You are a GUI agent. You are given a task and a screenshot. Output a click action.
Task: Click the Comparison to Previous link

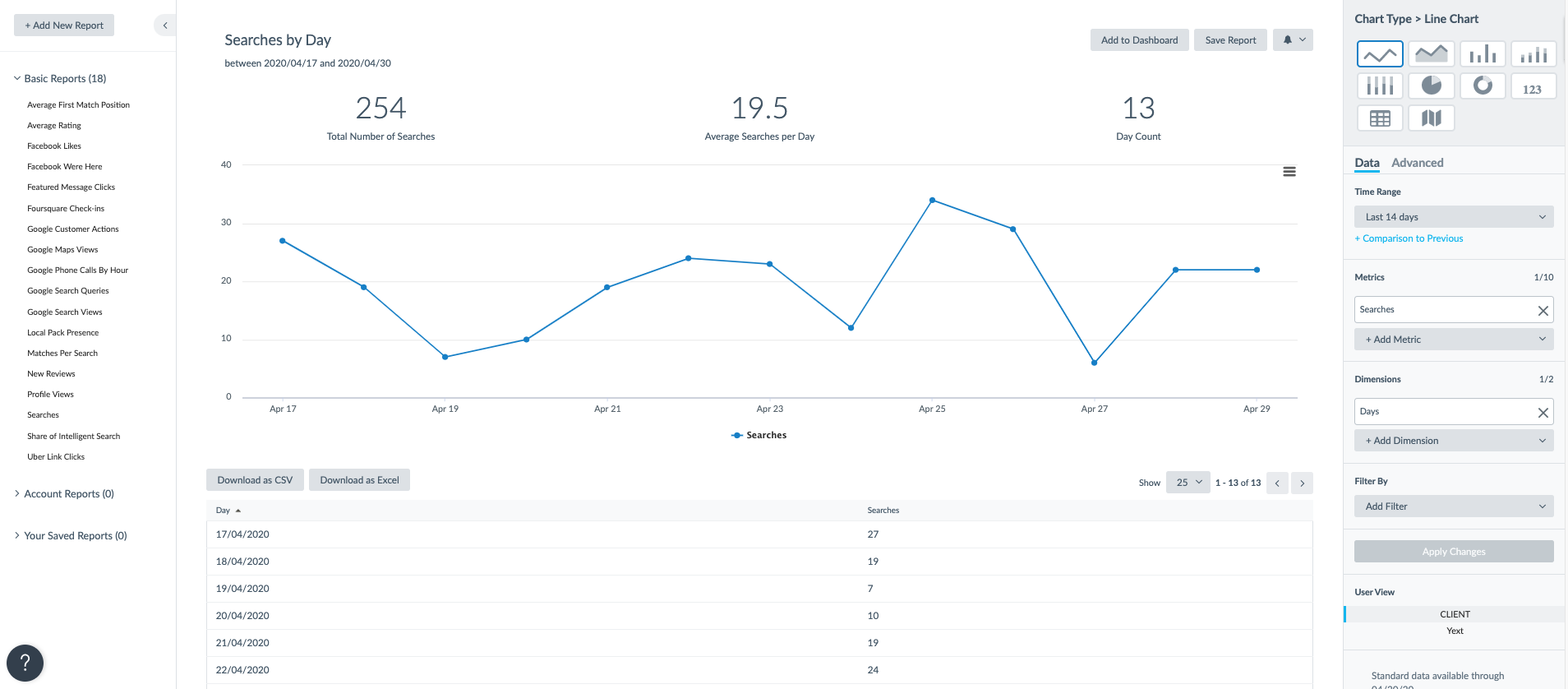[1409, 238]
